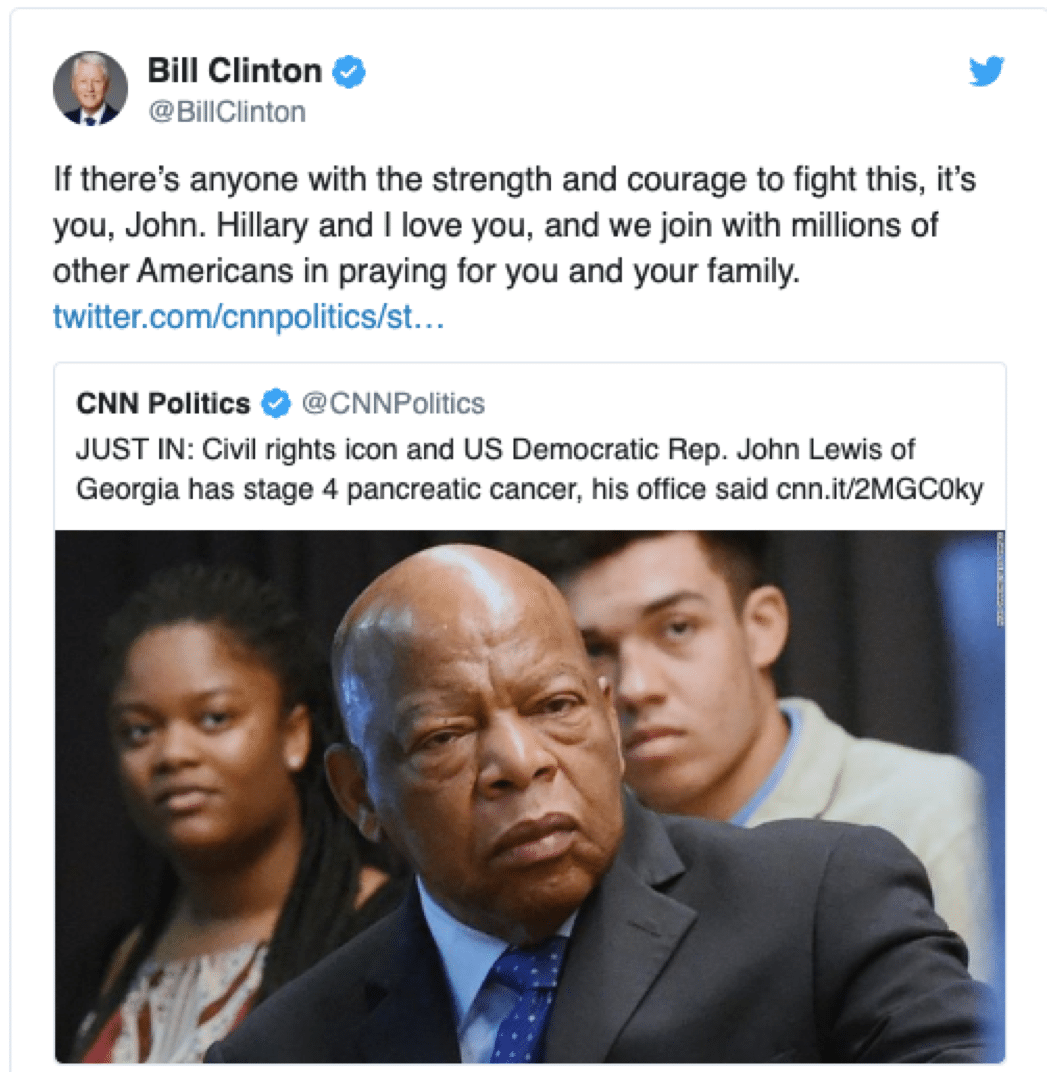Click the 'Georgia has stage 4 pancreatic cancer' line

530,490
